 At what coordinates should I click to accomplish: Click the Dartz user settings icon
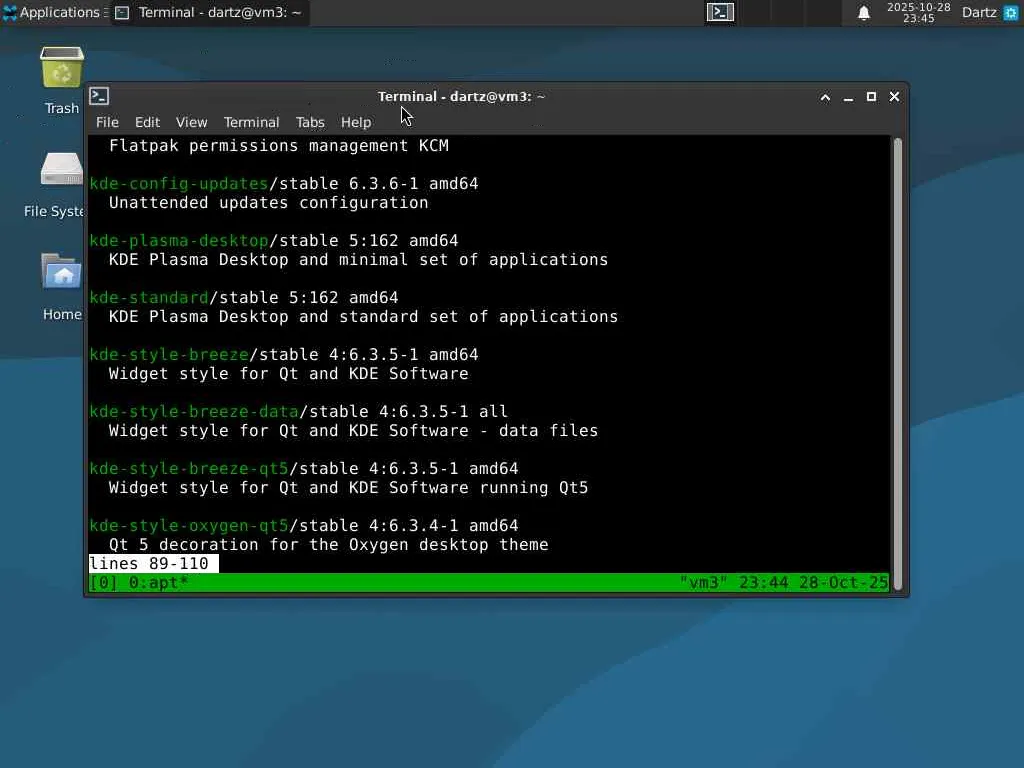point(1010,12)
